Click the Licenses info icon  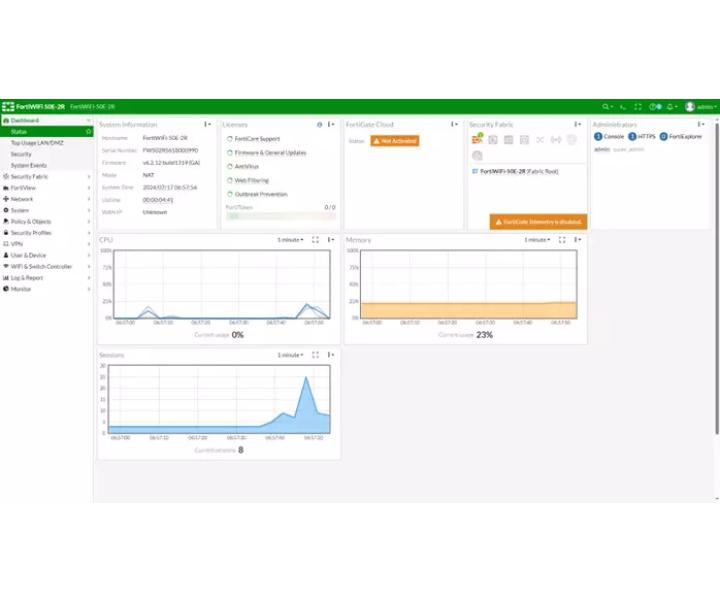pos(320,124)
